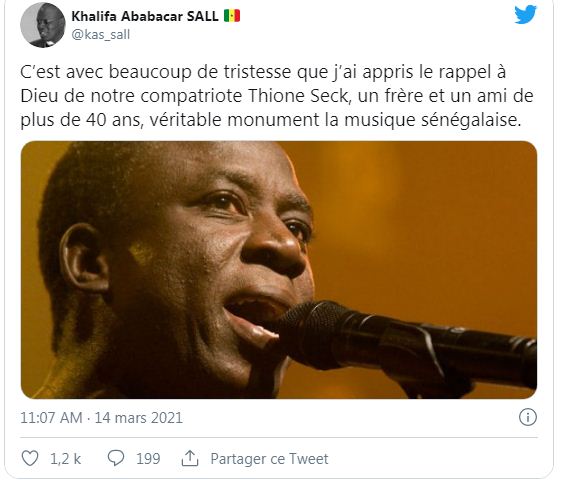588x480 pixels.
Task: Open the singer's photo attached to the tweet
Action: point(279,270)
